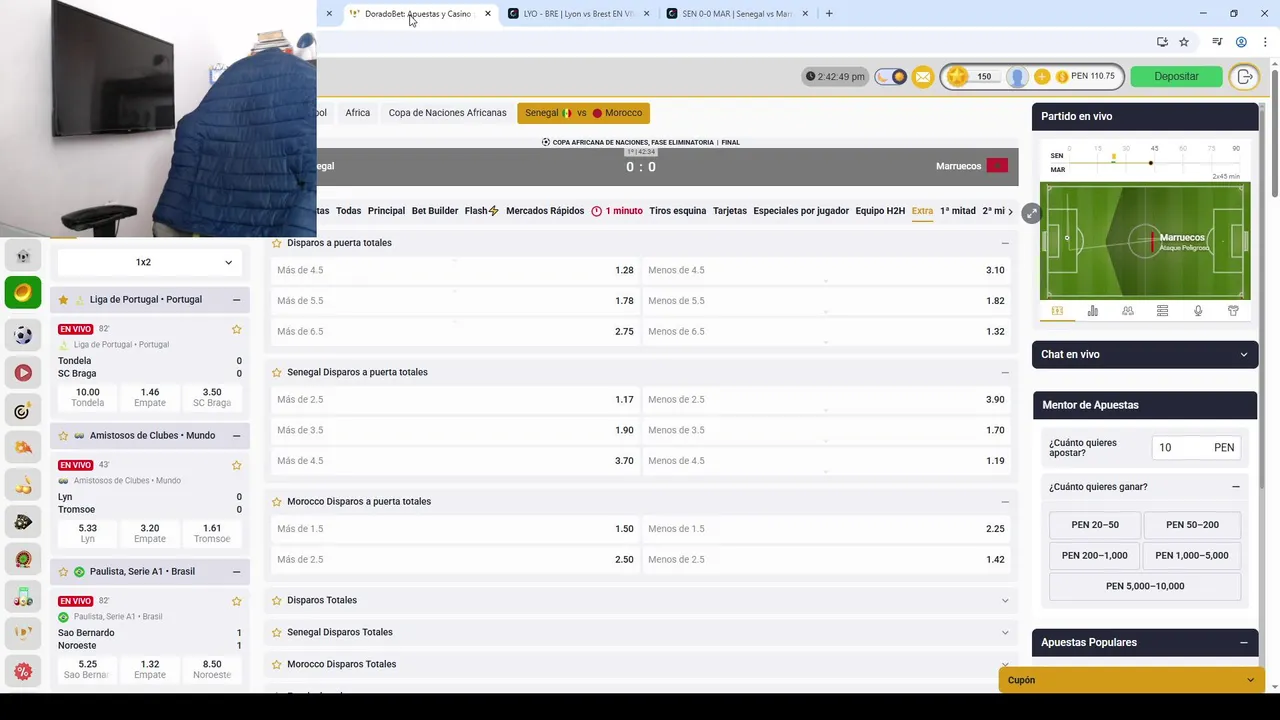
Task: Click the match timeline progress bar
Action: click(1153, 162)
